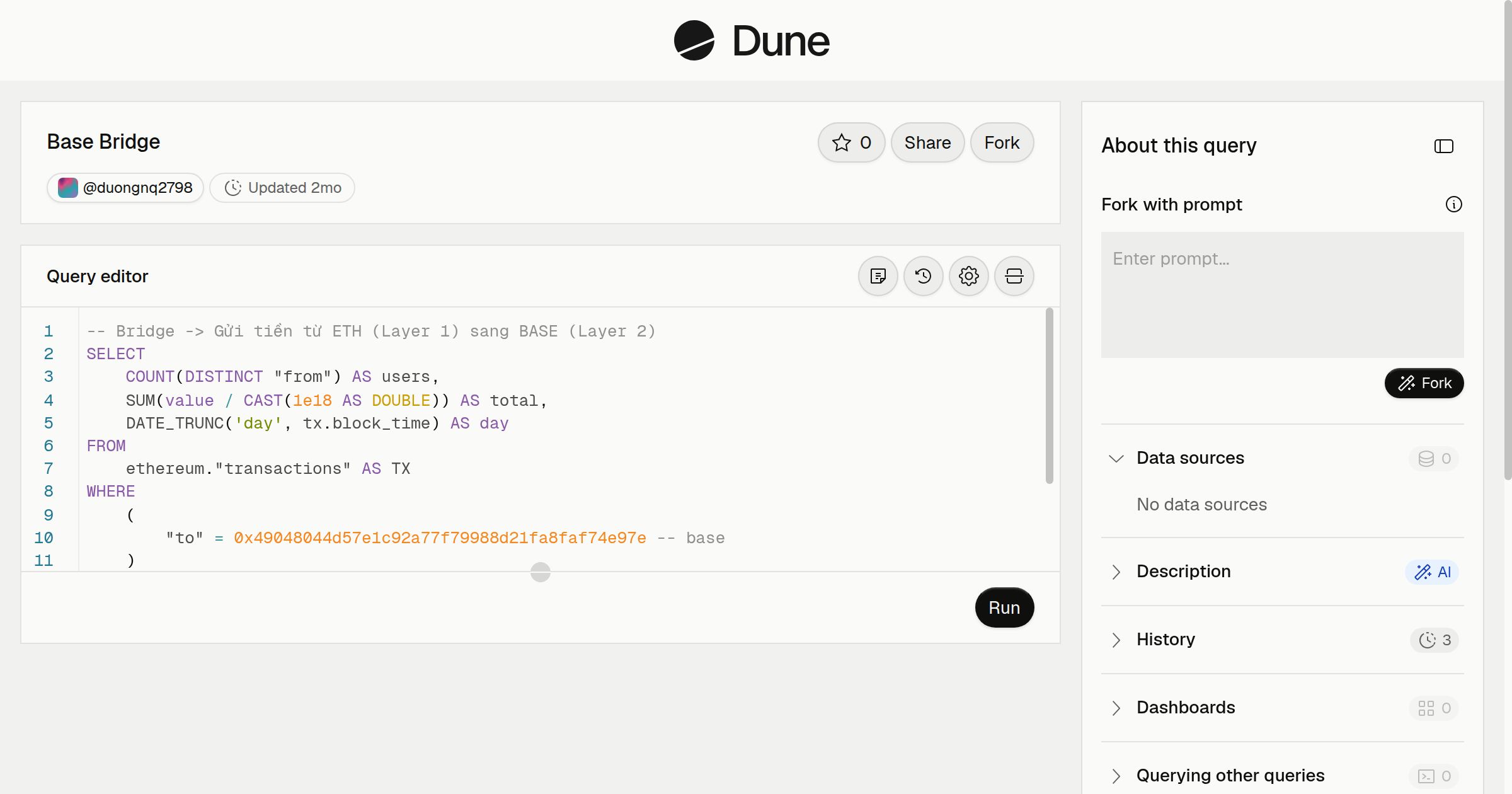
Task: Click the @duongnq2798 user avatar
Action: coord(67,188)
